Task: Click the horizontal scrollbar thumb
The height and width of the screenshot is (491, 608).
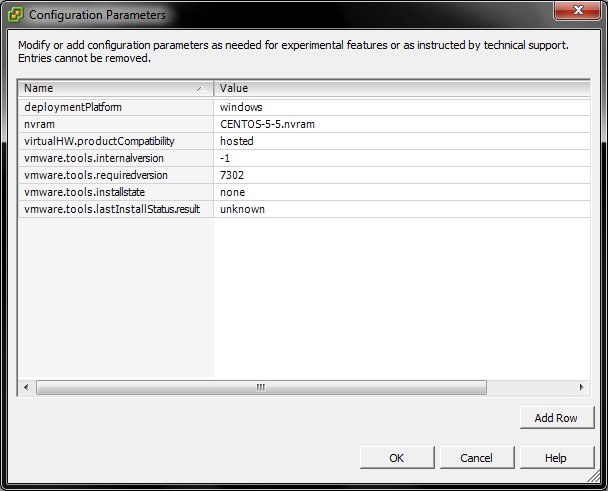Action: point(261,387)
